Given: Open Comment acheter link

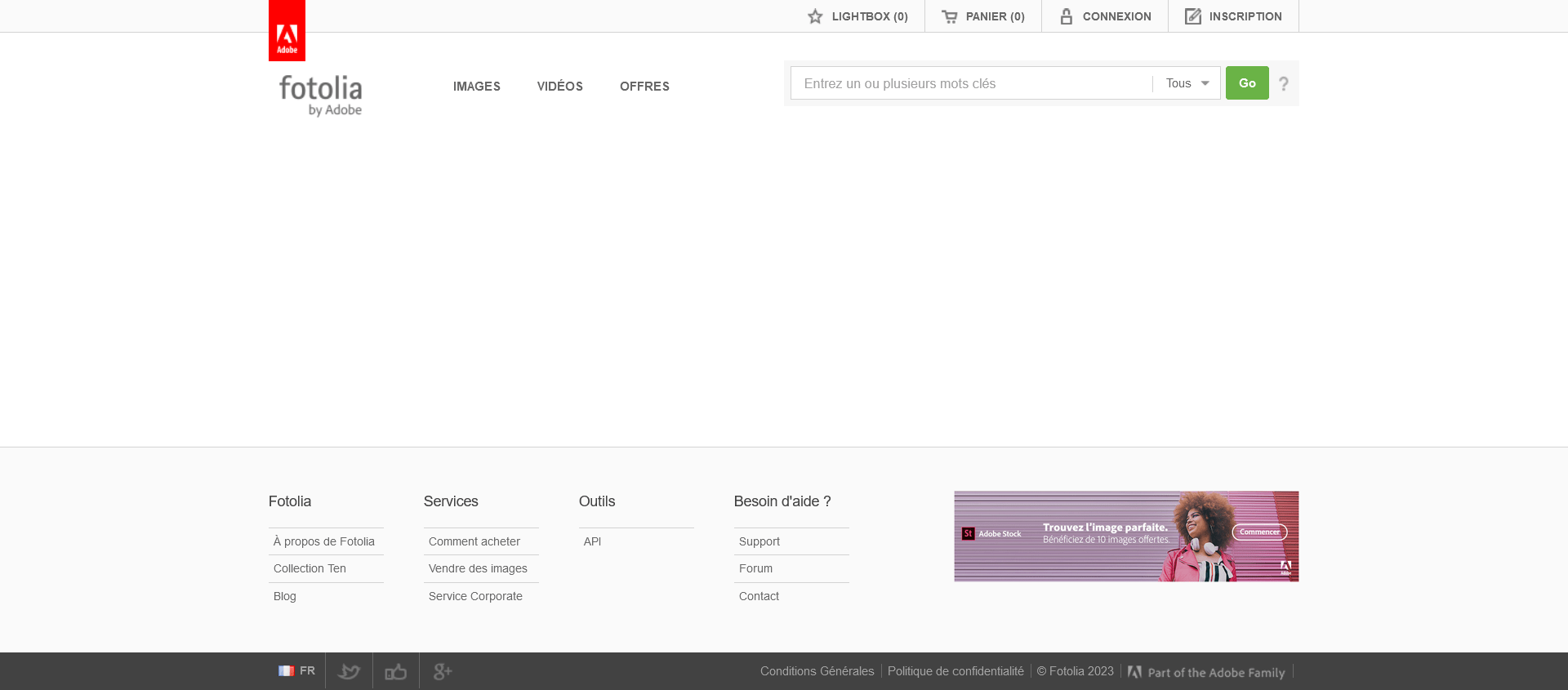Looking at the screenshot, I should pos(474,541).
